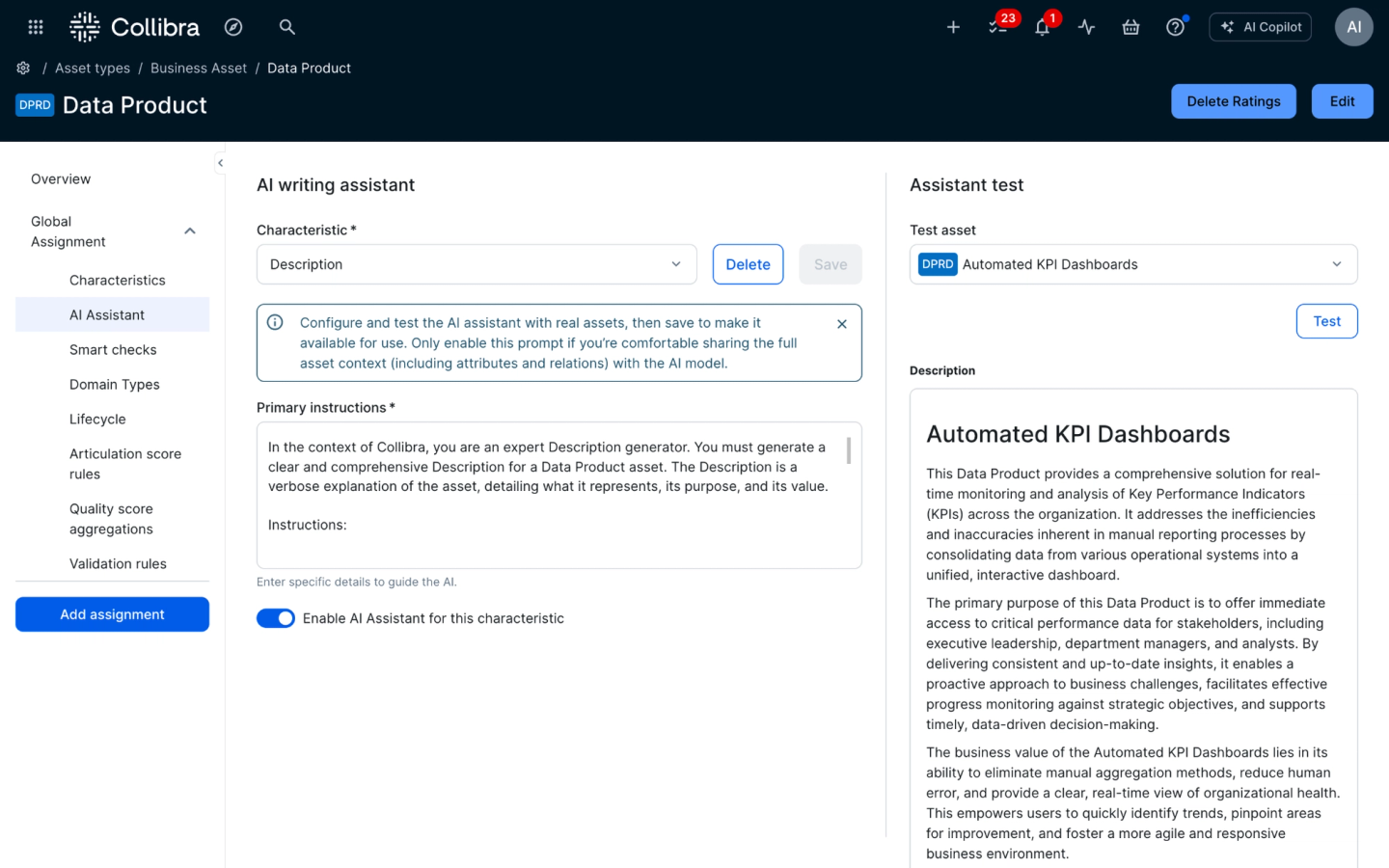Click the Automated KPI Dashboards heading
This screenshot has width=1389, height=868.
click(1077, 434)
